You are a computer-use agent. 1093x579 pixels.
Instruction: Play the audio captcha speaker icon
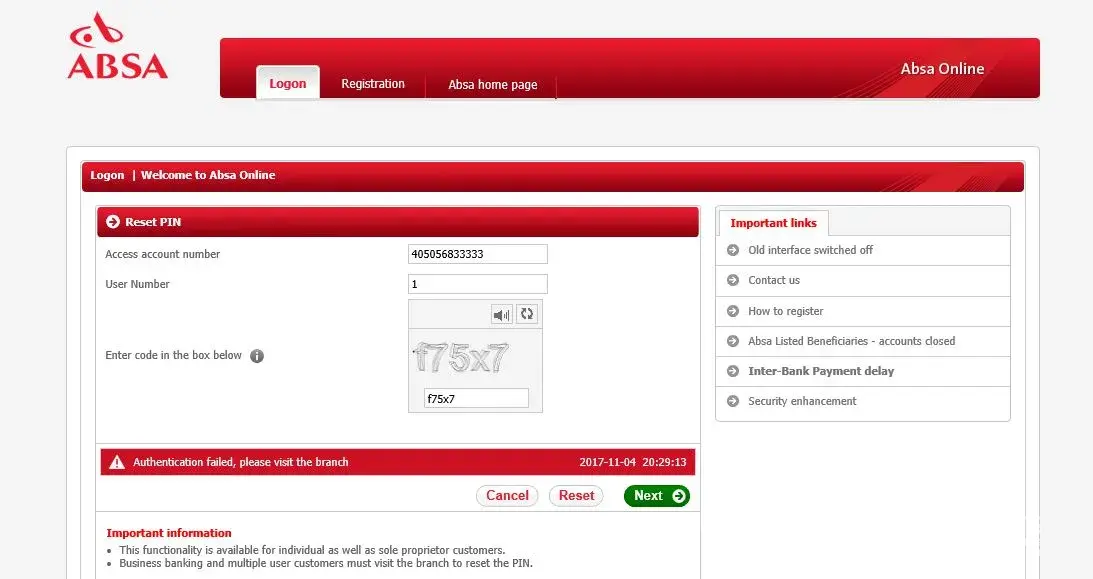(501, 315)
